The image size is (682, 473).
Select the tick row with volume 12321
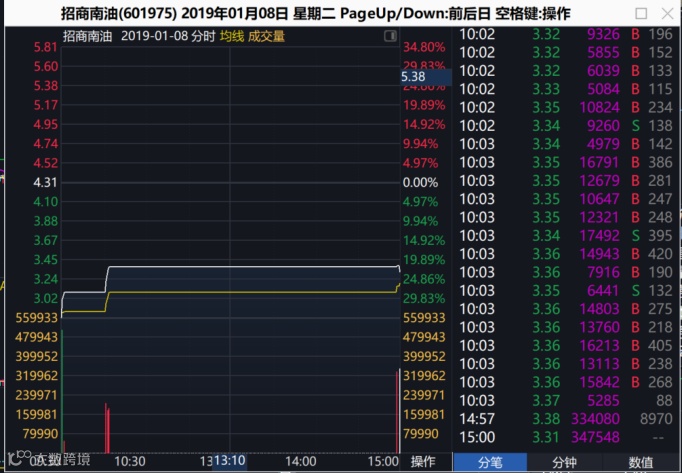click(566, 217)
